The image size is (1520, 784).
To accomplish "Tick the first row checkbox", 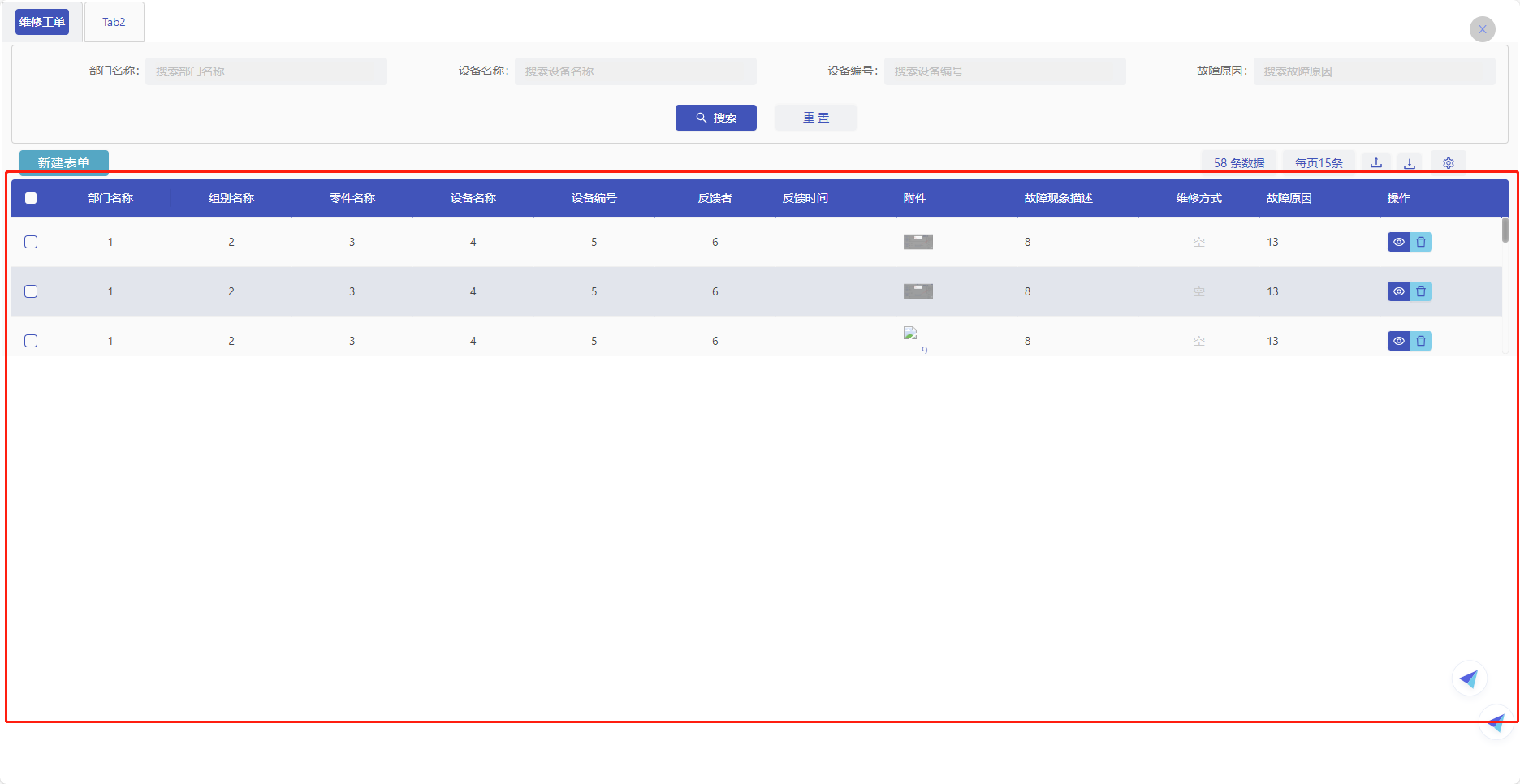I will tap(31, 242).
